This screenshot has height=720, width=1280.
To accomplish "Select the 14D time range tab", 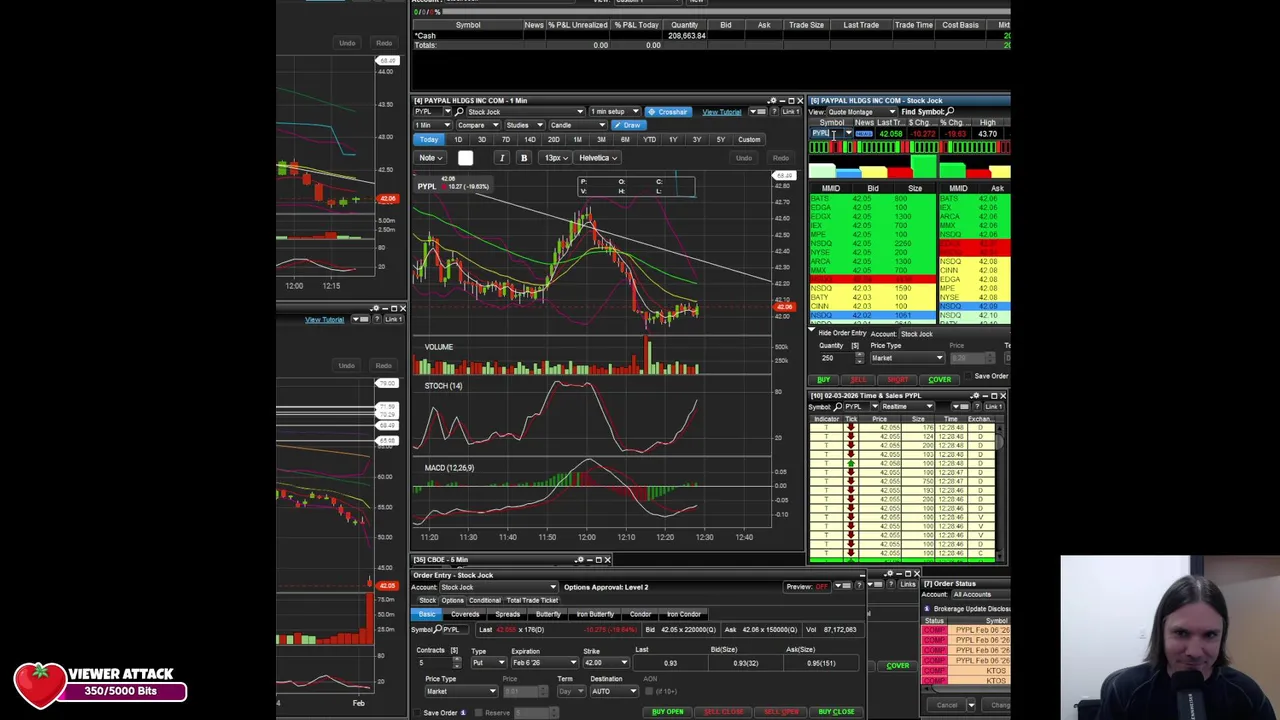I will click(x=530, y=139).
